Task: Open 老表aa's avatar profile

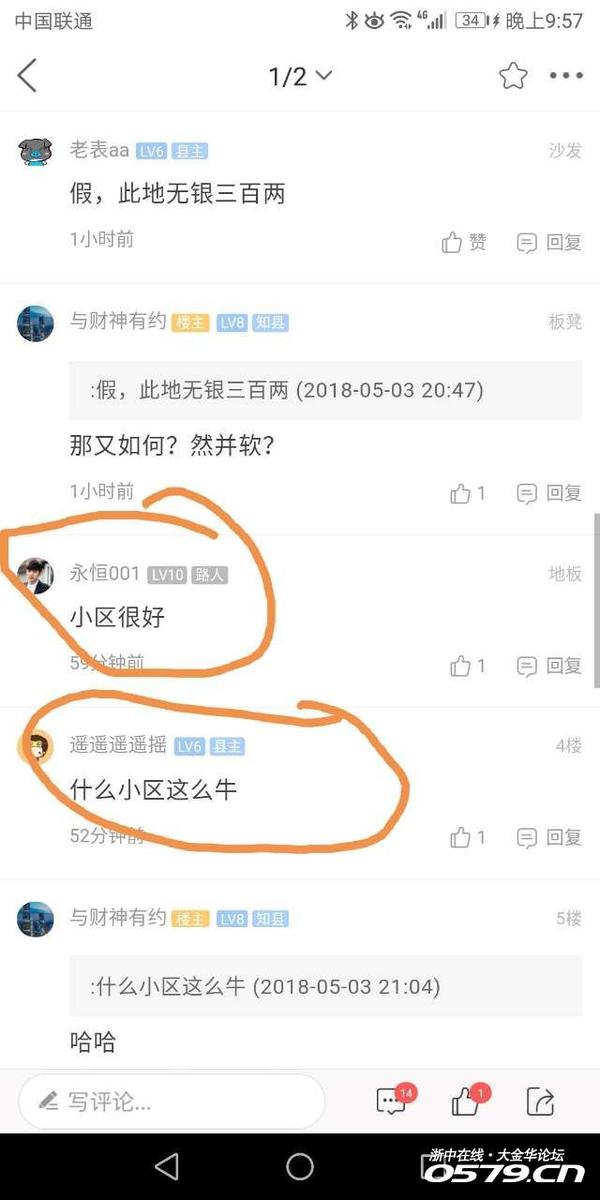Action: click(36, 152)
